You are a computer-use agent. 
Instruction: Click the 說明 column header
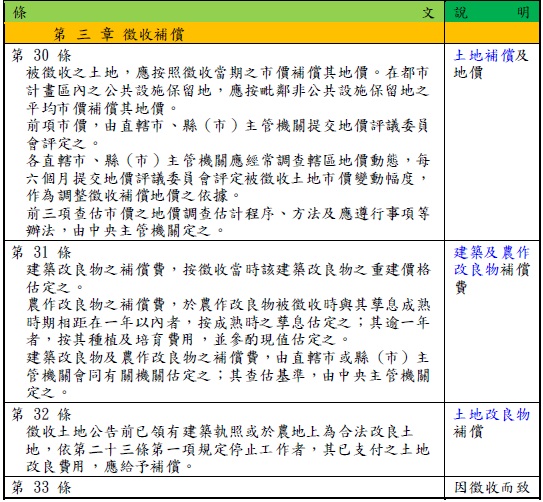coord(492,13)
